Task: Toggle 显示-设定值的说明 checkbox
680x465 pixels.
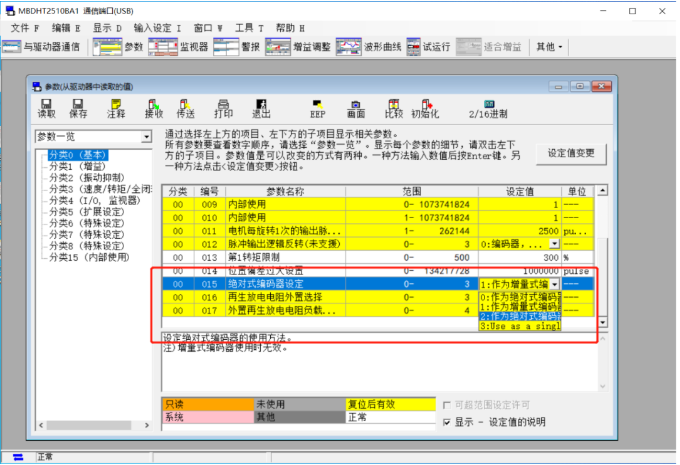Action: point(447,422)
